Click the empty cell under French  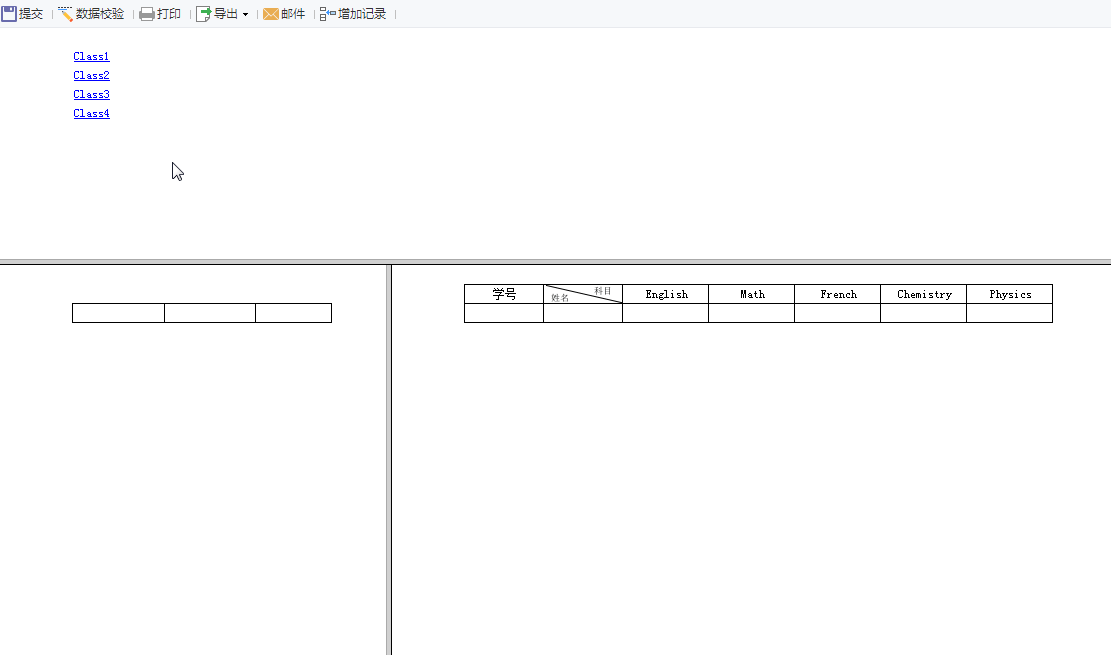point(838,313)
